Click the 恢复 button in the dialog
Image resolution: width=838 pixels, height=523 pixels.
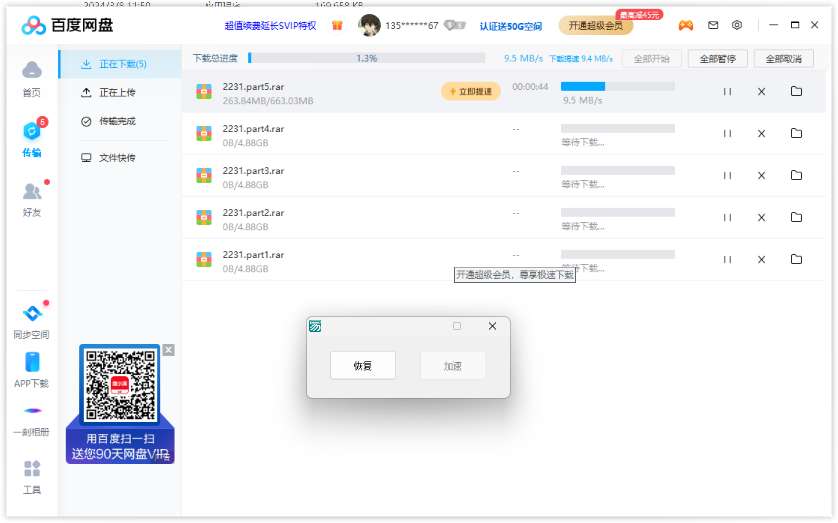point(362,365)
